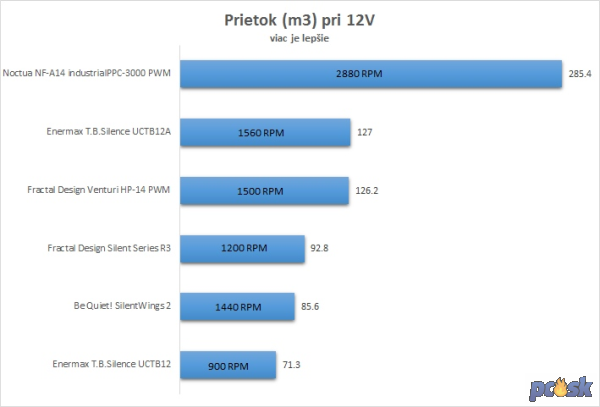Click the chart title Prietok (m3) pri 12V
Viewport: 600px width, 407px height.
(x=299, y=20)
